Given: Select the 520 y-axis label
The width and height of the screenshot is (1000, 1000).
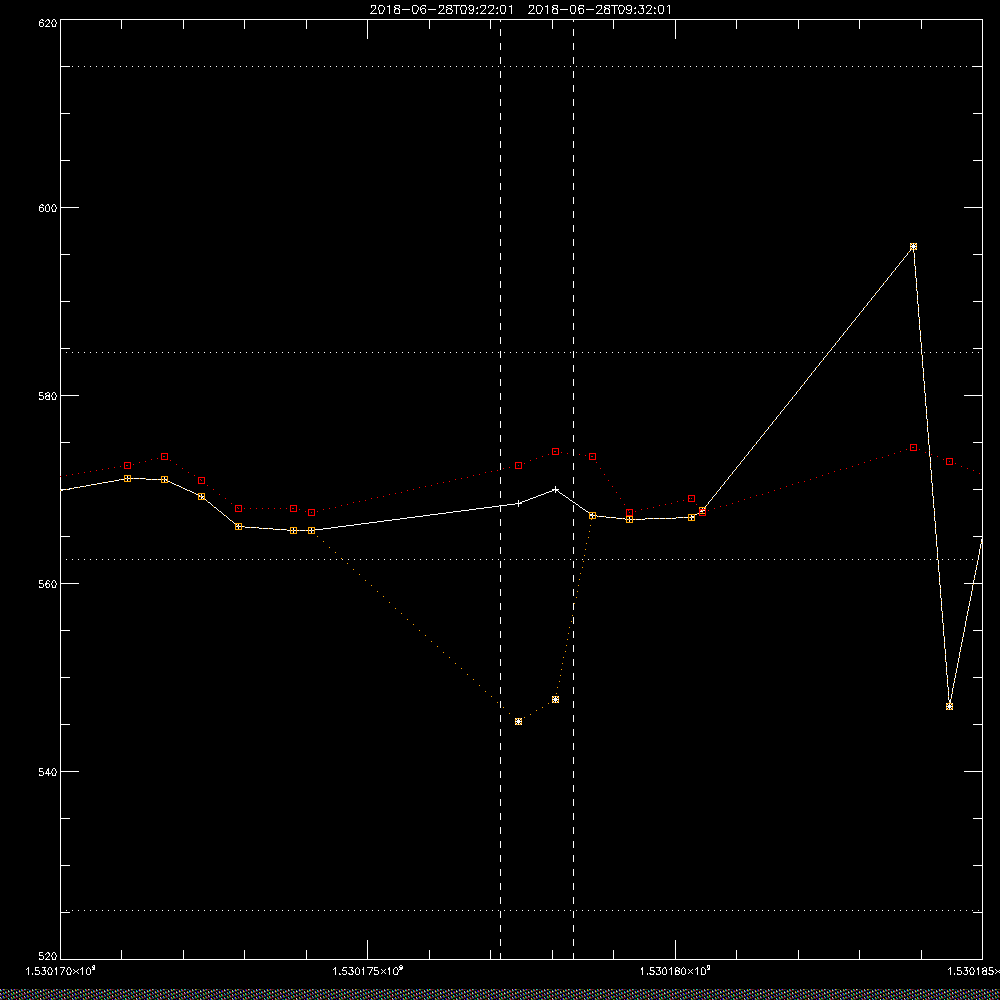Looking at the screenshot, I should pos(48,956).
